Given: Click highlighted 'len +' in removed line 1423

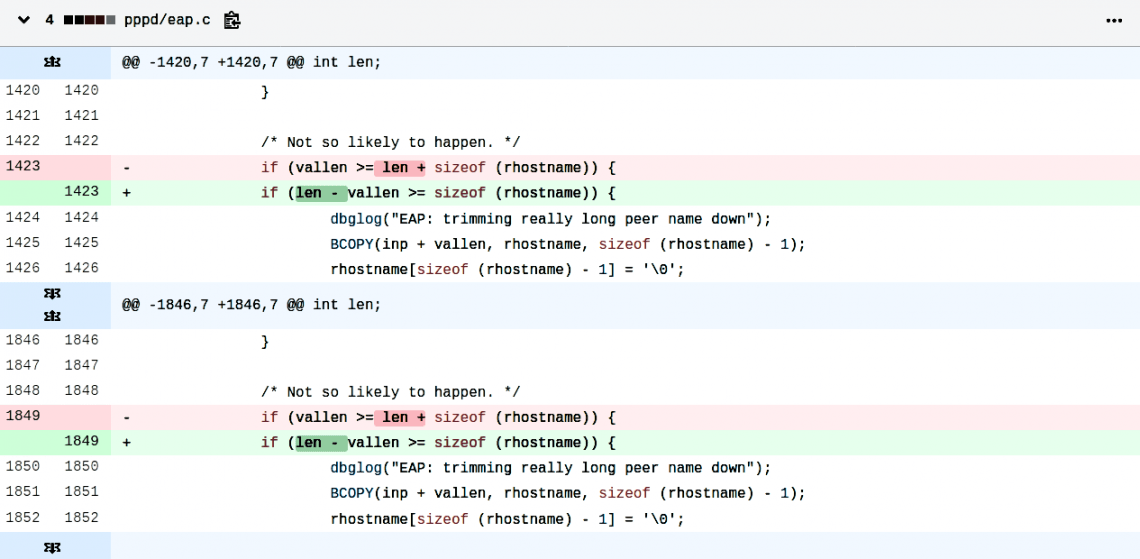Looking at the screenshot, I should click(403, 168).
